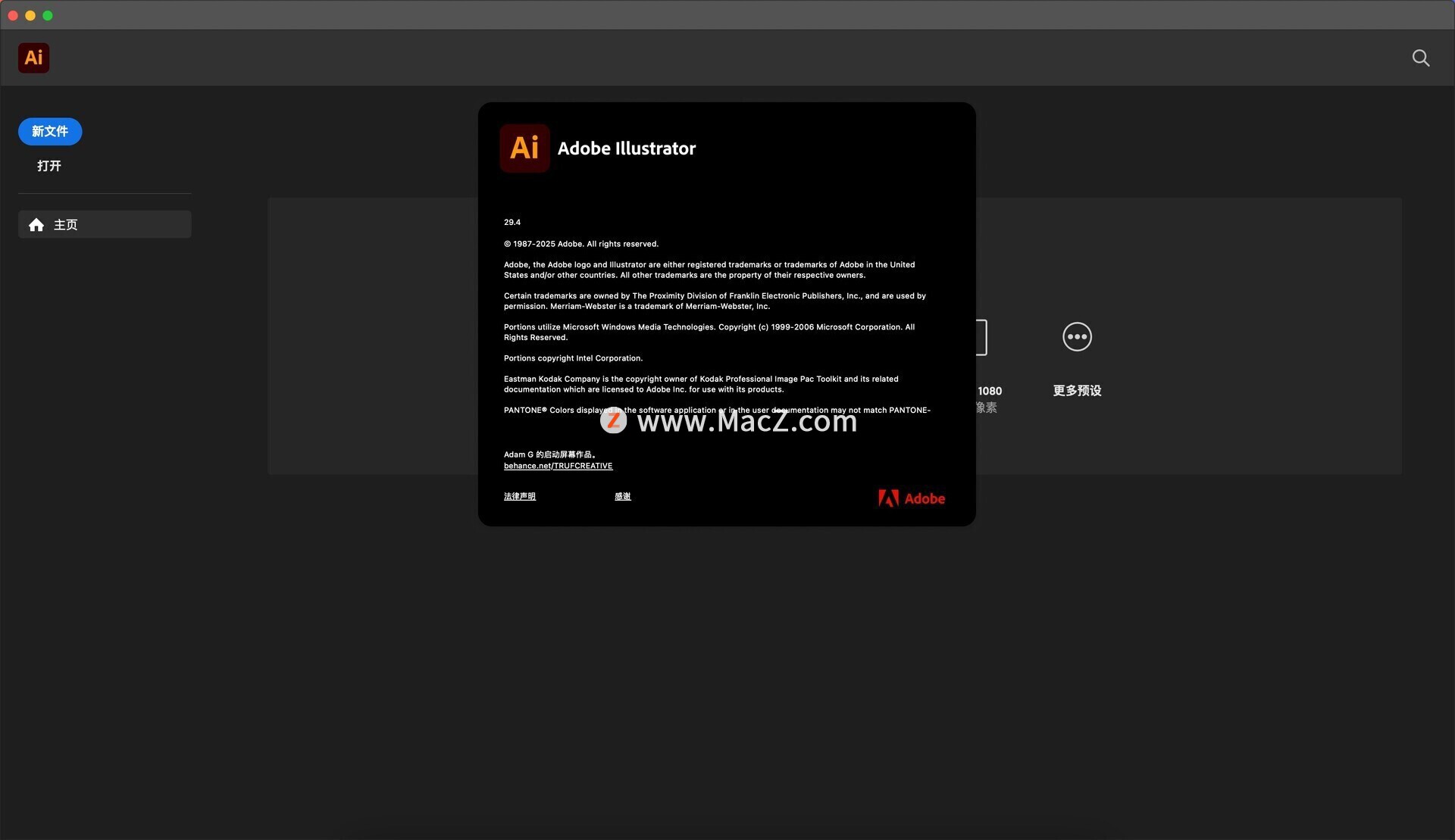This screenshot has width=1455, height=840.
Task: Click the Illustrator Ai logo in header
Action: tap(33, 58)
